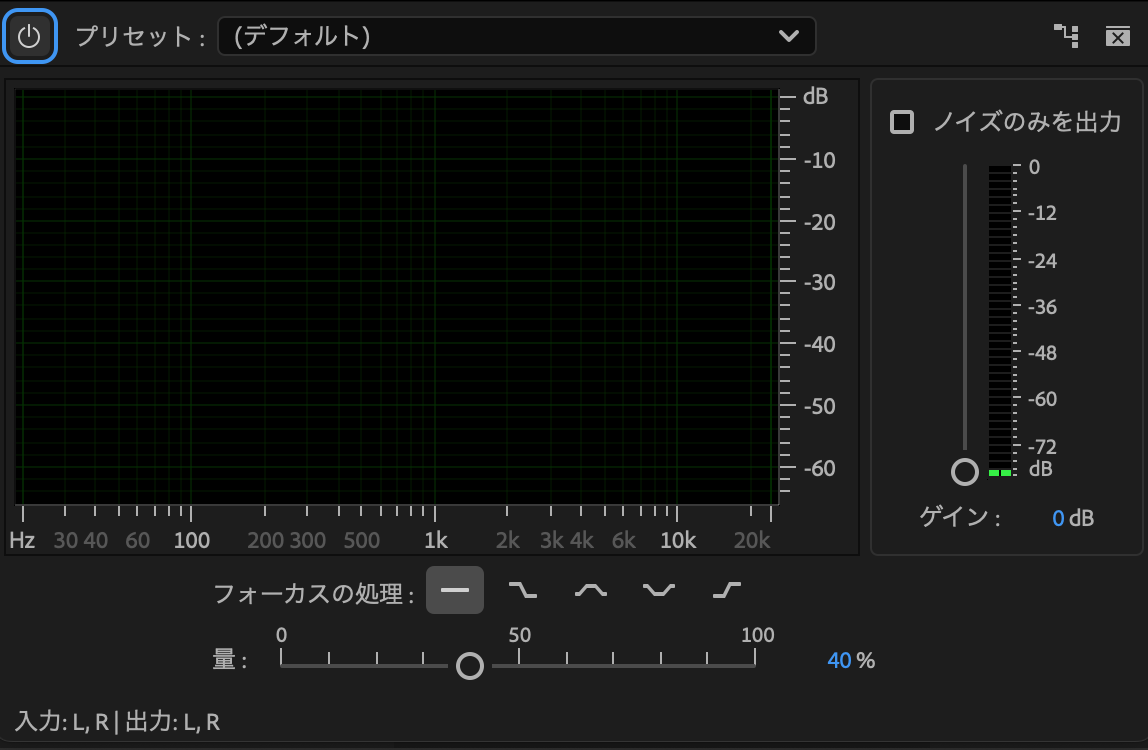Open the channel map editor icon
Image resolution: width=1148 pixels, height=750 pixels.
point(1067,37)
